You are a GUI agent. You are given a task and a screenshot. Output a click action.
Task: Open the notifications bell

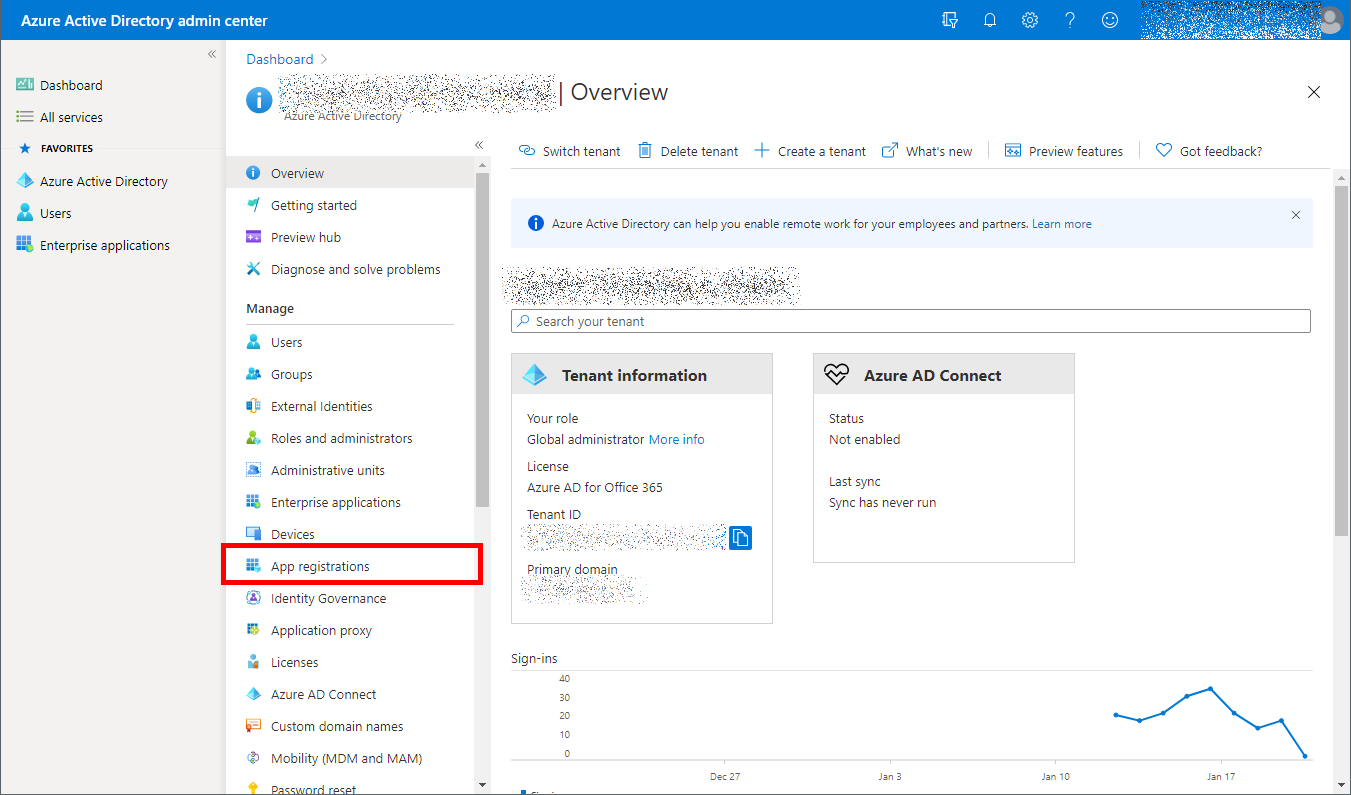pos(990,20)
